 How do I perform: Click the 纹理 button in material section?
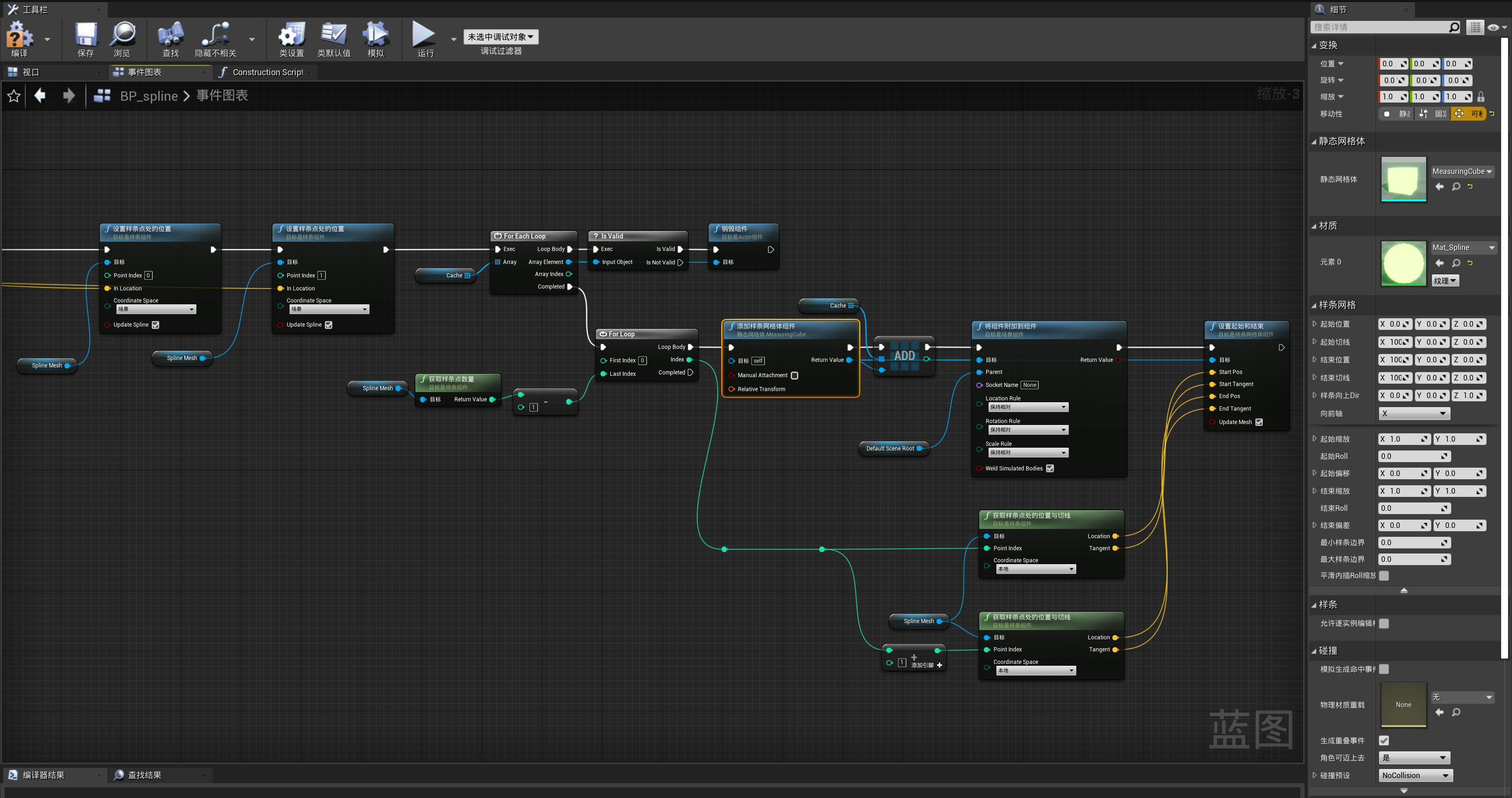pos(1445,281)
